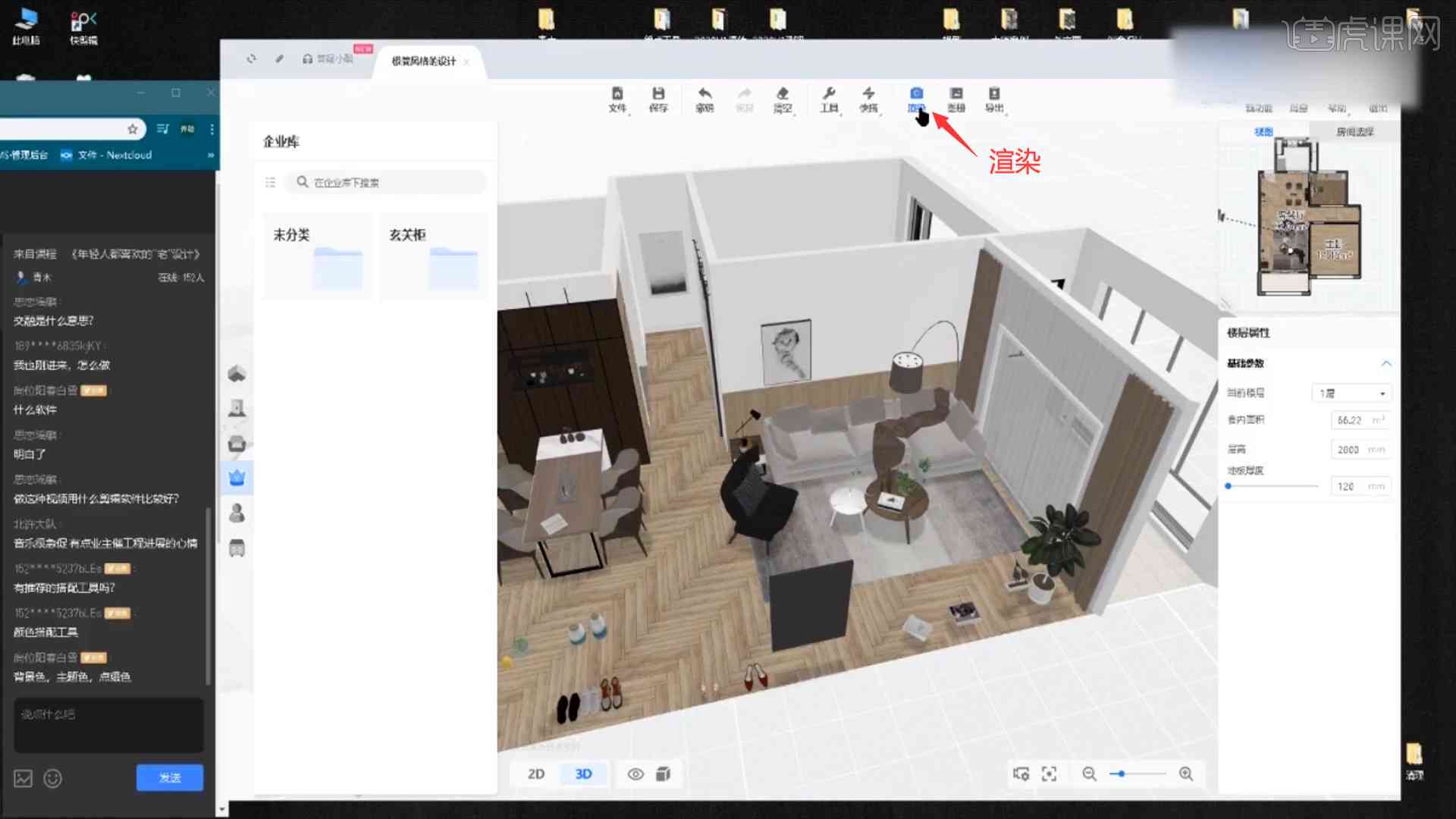Open the Nextcloud bookmark in browser

click(106, 155)
